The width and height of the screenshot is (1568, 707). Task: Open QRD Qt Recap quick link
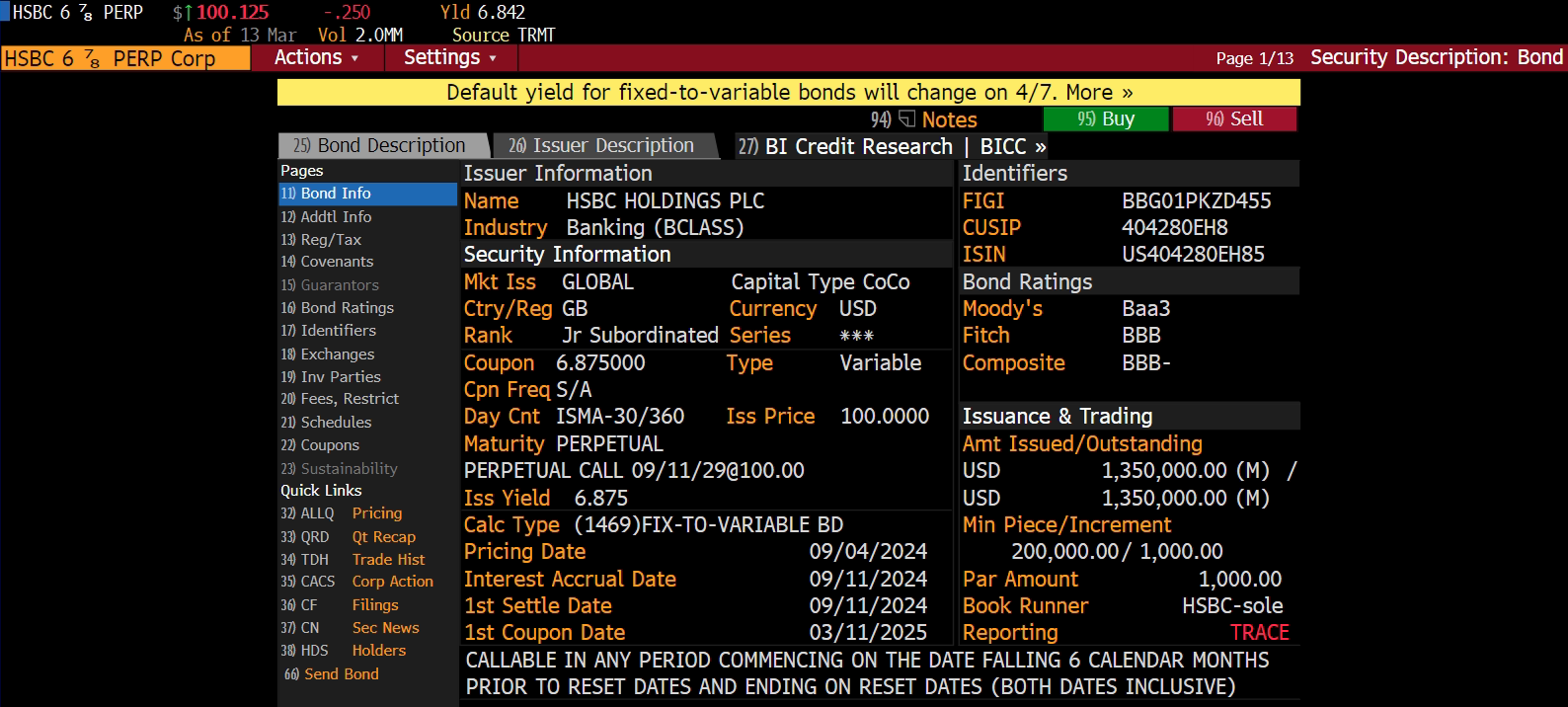[349, 536]
